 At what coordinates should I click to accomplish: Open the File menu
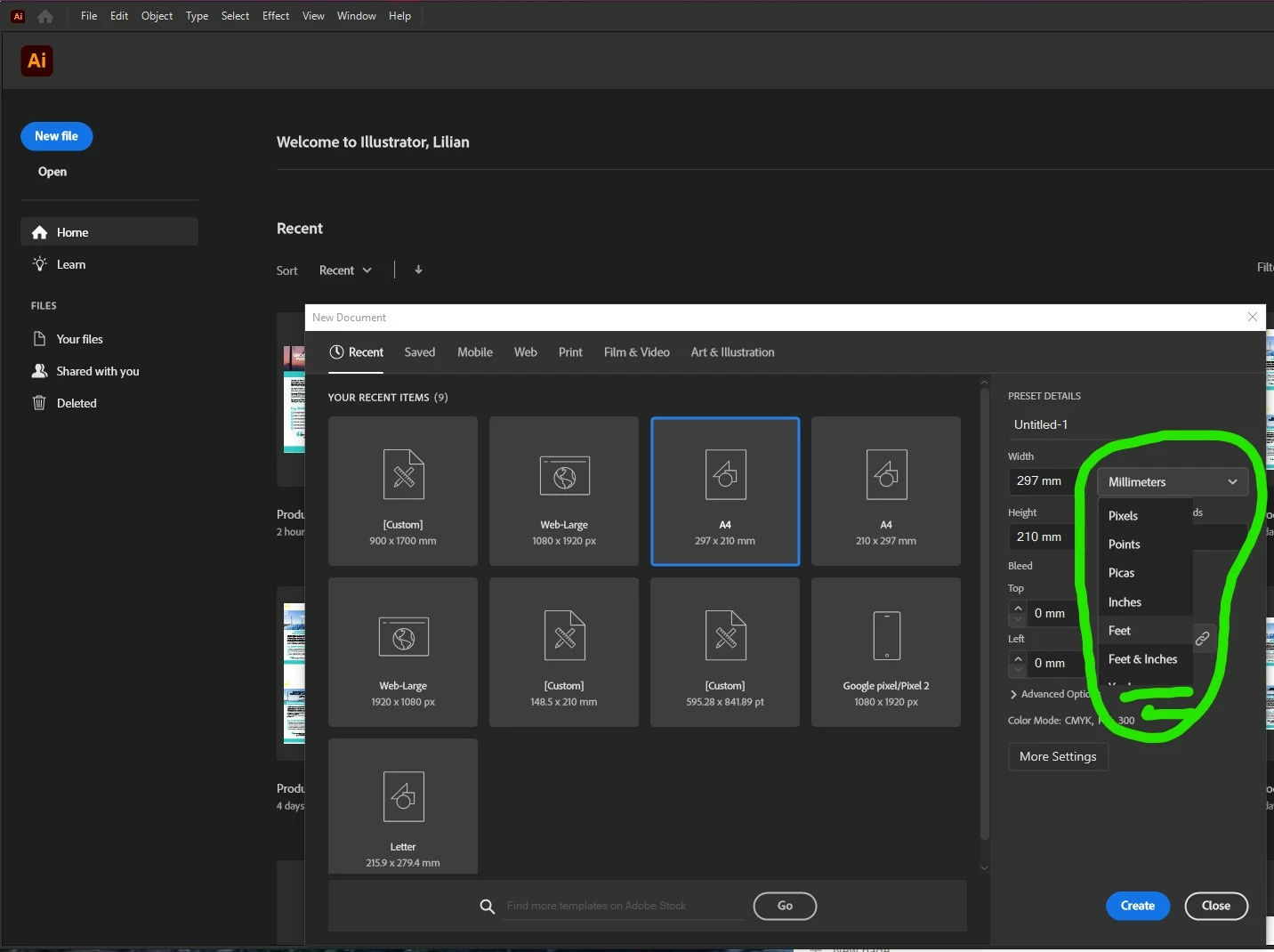(89, 16)
